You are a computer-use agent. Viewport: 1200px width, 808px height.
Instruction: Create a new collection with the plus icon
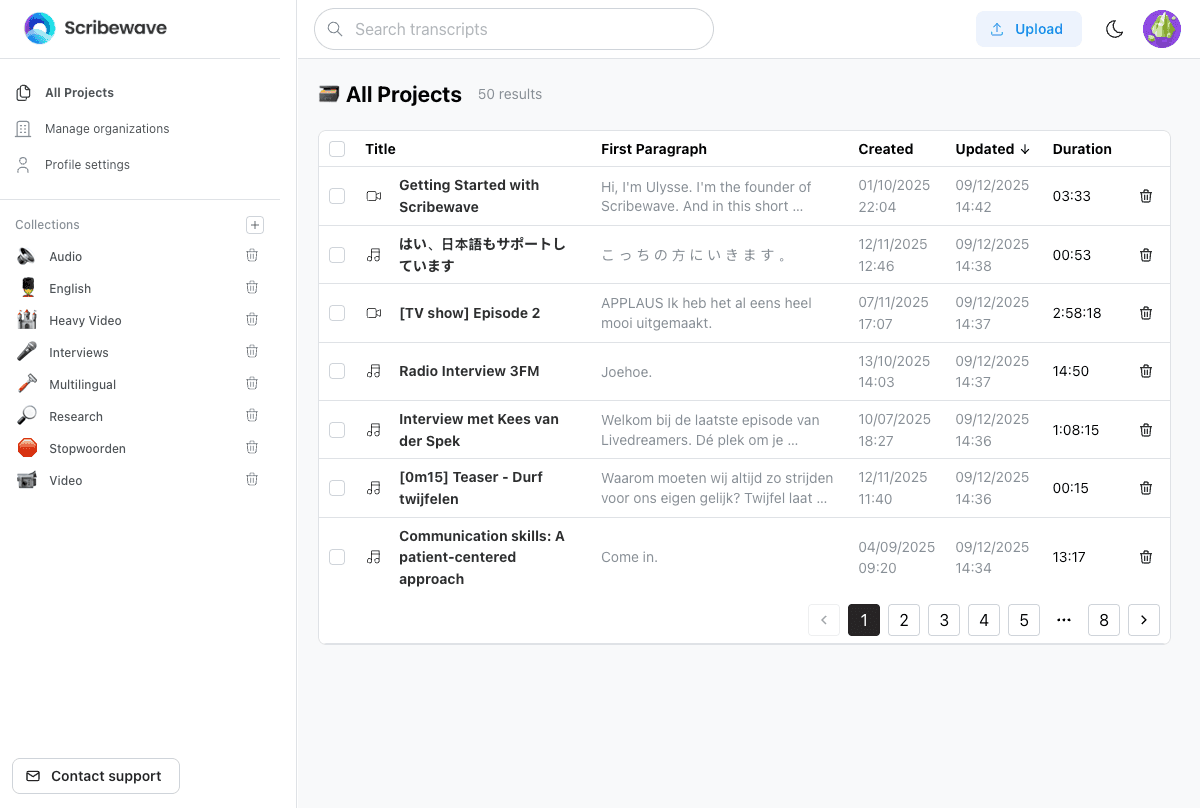pos(255,225)
